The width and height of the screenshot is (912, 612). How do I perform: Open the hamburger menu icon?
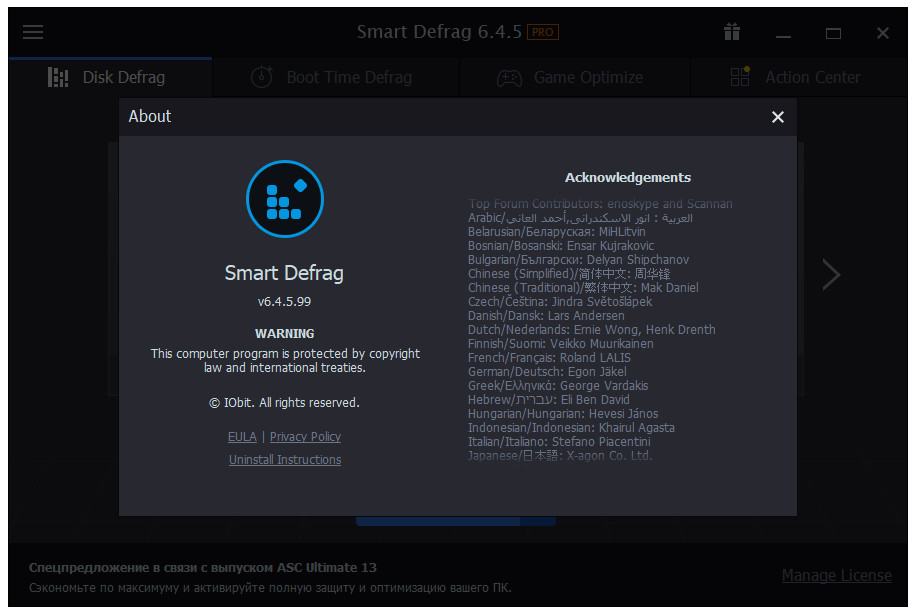(x=33, y=32)
